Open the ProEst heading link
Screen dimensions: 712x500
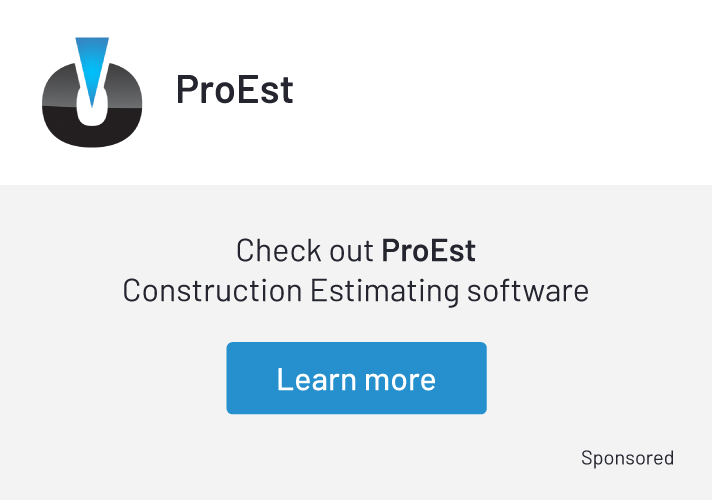coord(234,90)
